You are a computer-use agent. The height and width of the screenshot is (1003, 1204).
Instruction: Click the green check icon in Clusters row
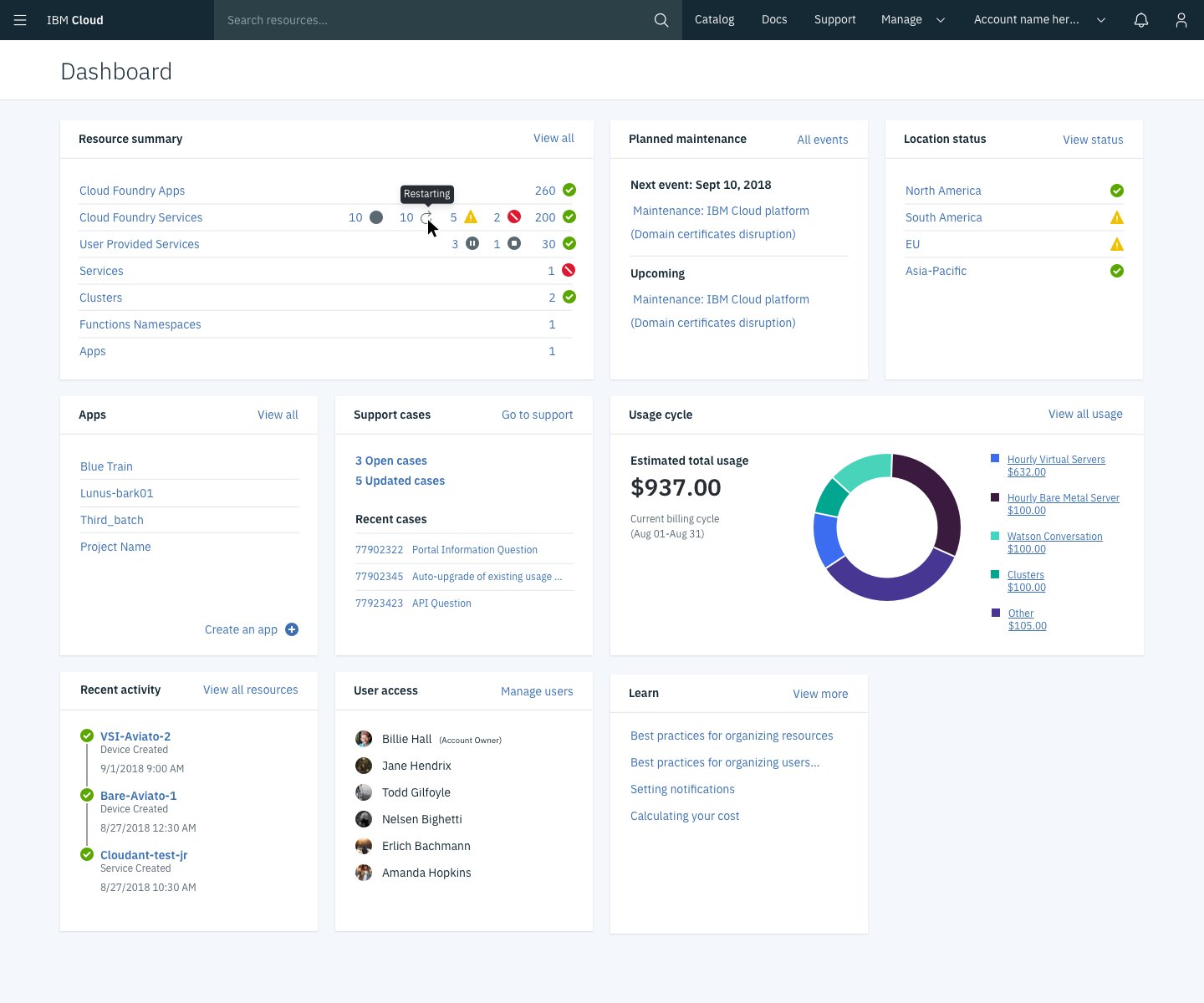(569, 297)
